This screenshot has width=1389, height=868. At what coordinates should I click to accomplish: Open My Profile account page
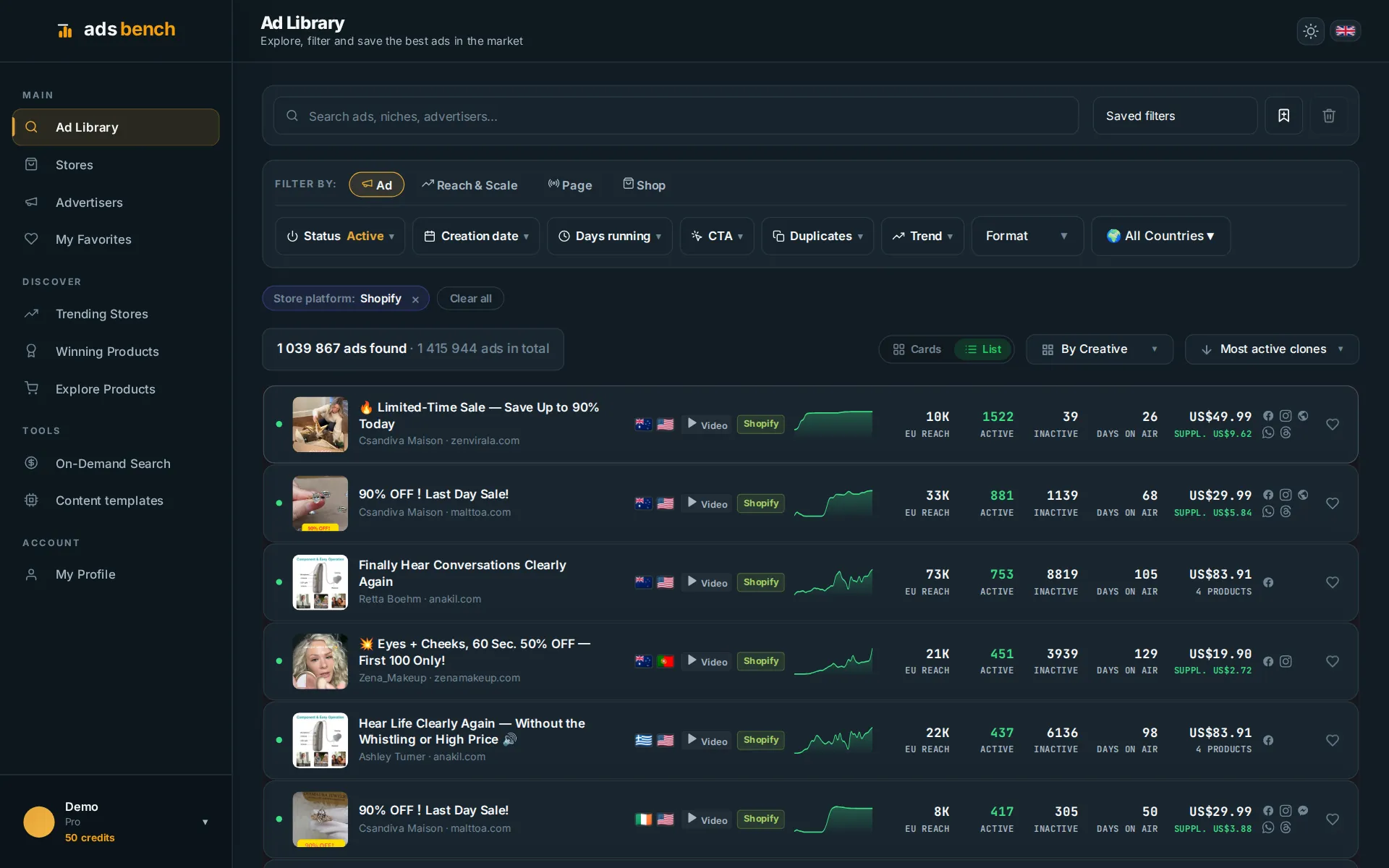pos(116,574)
